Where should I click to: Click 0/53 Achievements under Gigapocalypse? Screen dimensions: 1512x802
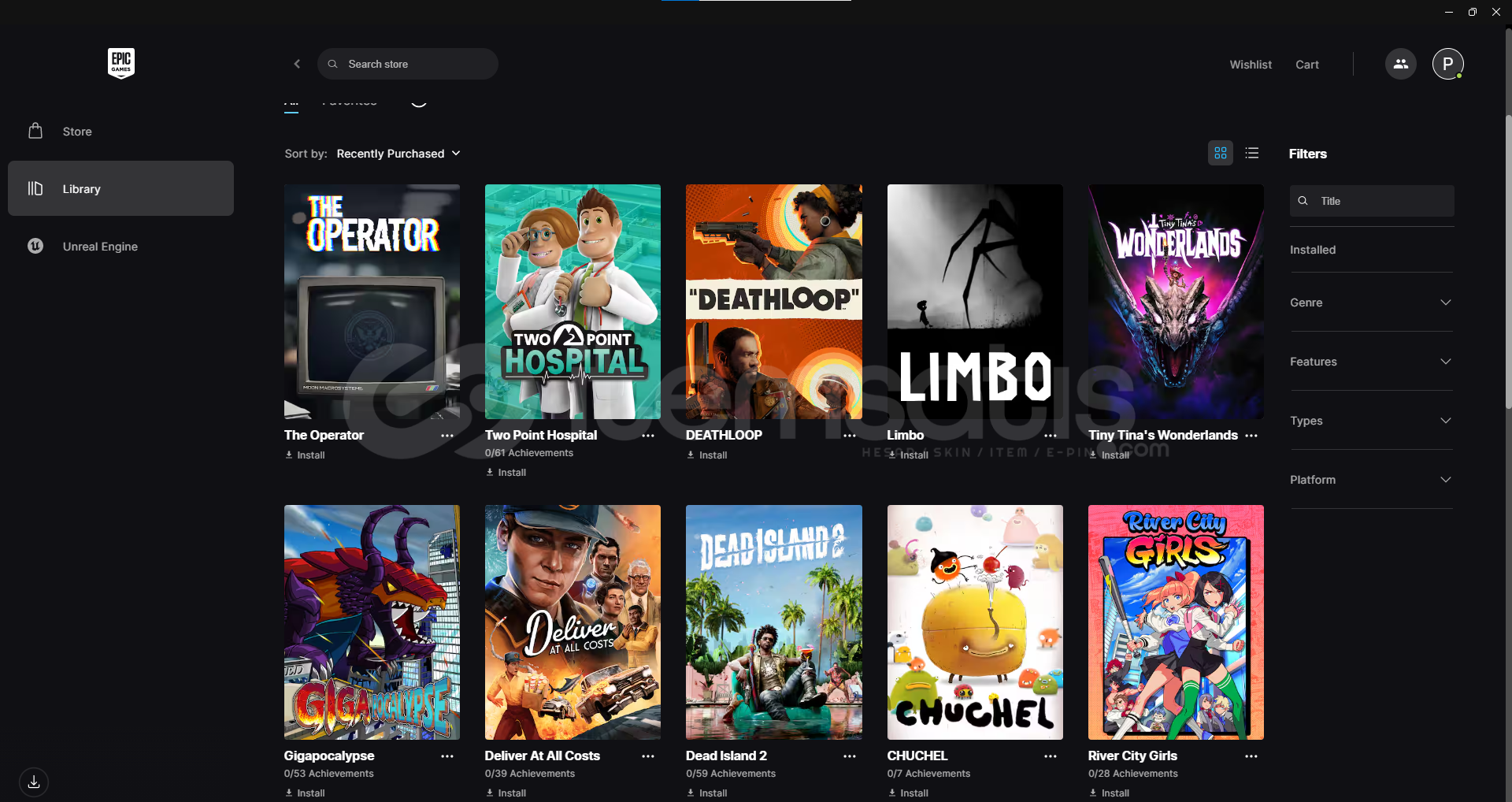[x=329, y=774]
